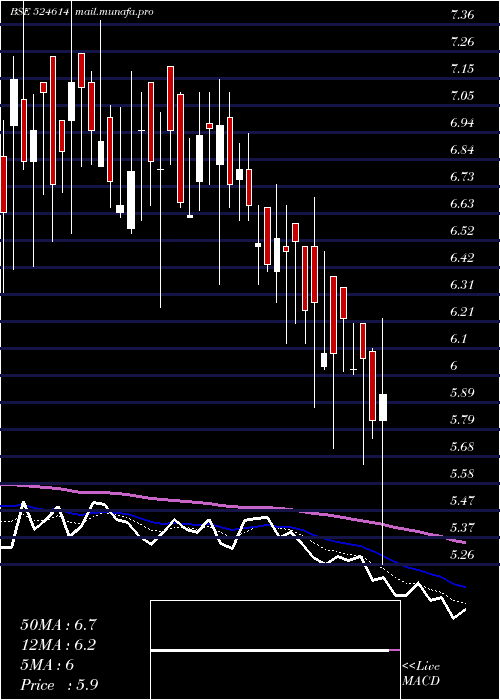
Task: Click the 6.63 price axis label
Action: coord(462,204)
